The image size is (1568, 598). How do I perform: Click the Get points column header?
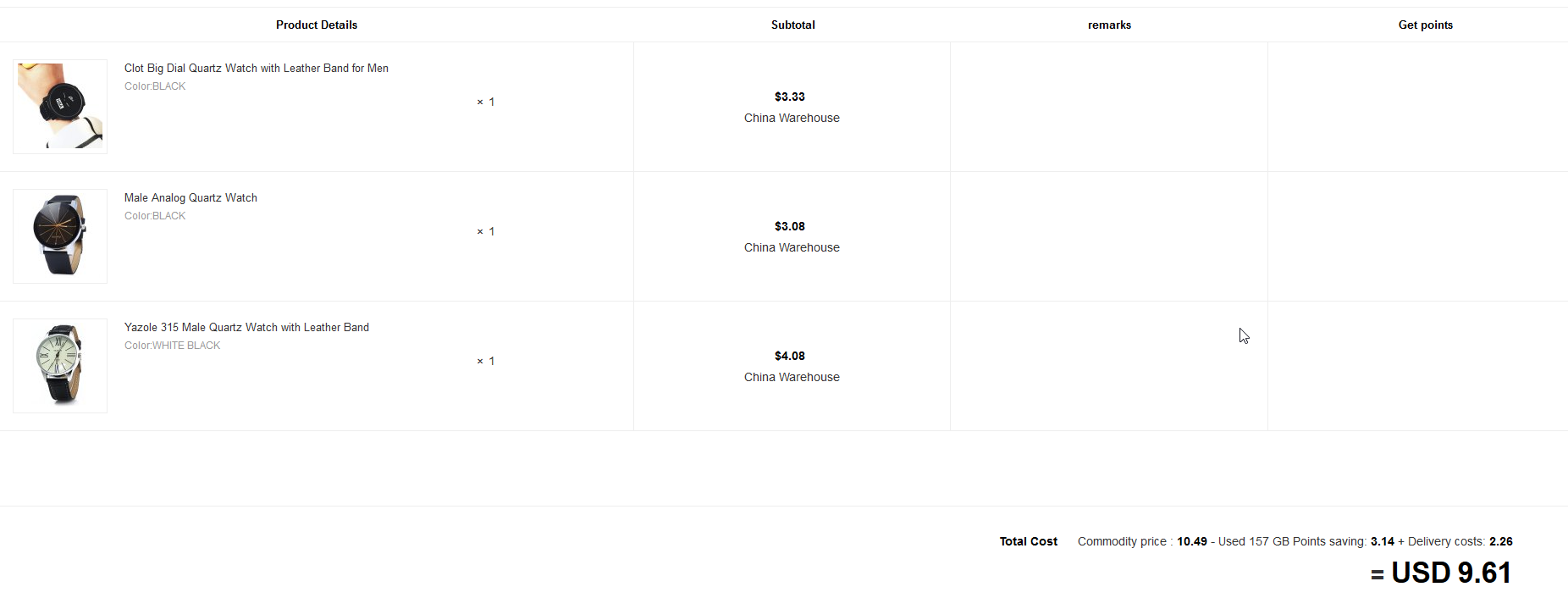tap(1425, 25)
